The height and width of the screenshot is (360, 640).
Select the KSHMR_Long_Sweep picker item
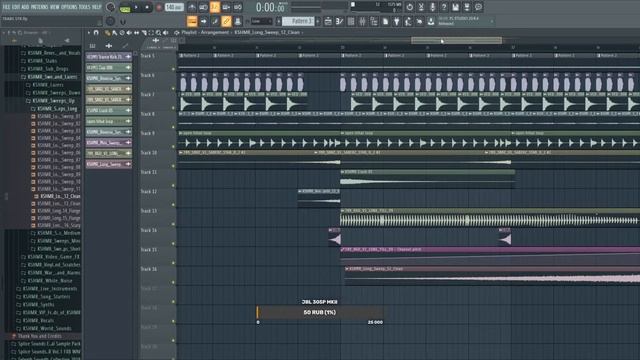109,164
